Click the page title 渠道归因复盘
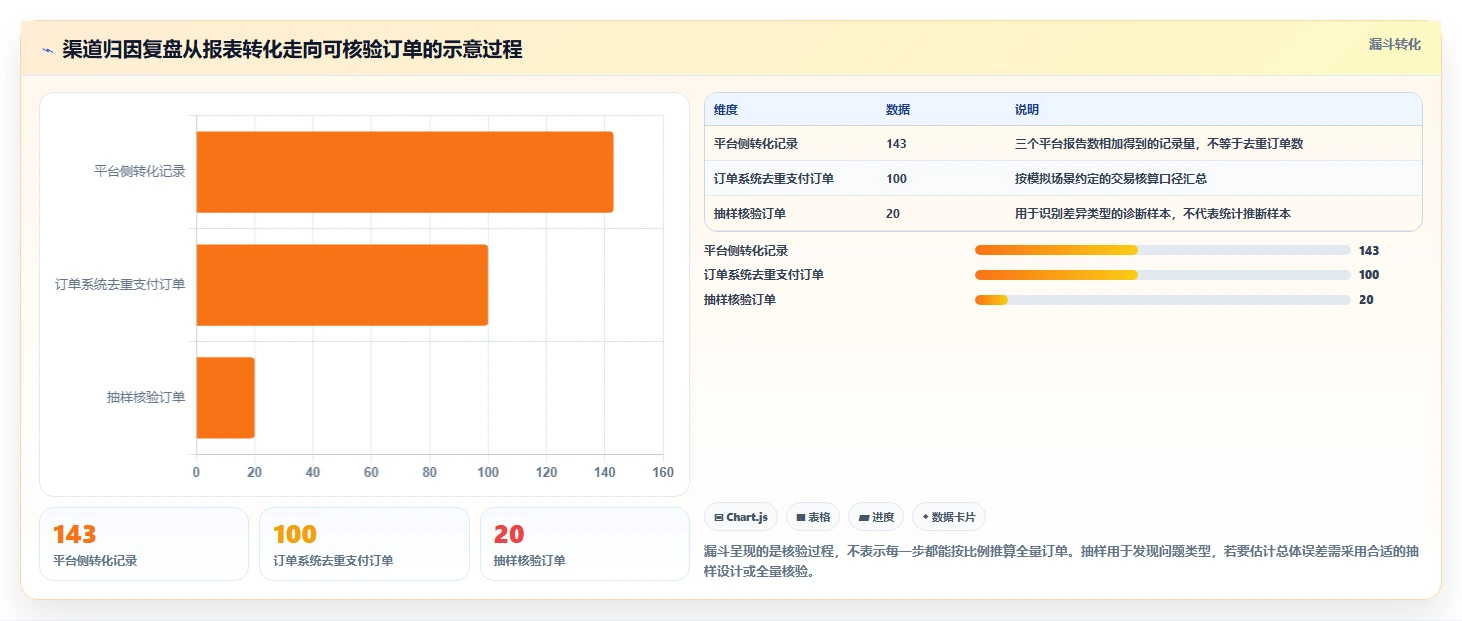1462x621 pixels. point(292,49)
